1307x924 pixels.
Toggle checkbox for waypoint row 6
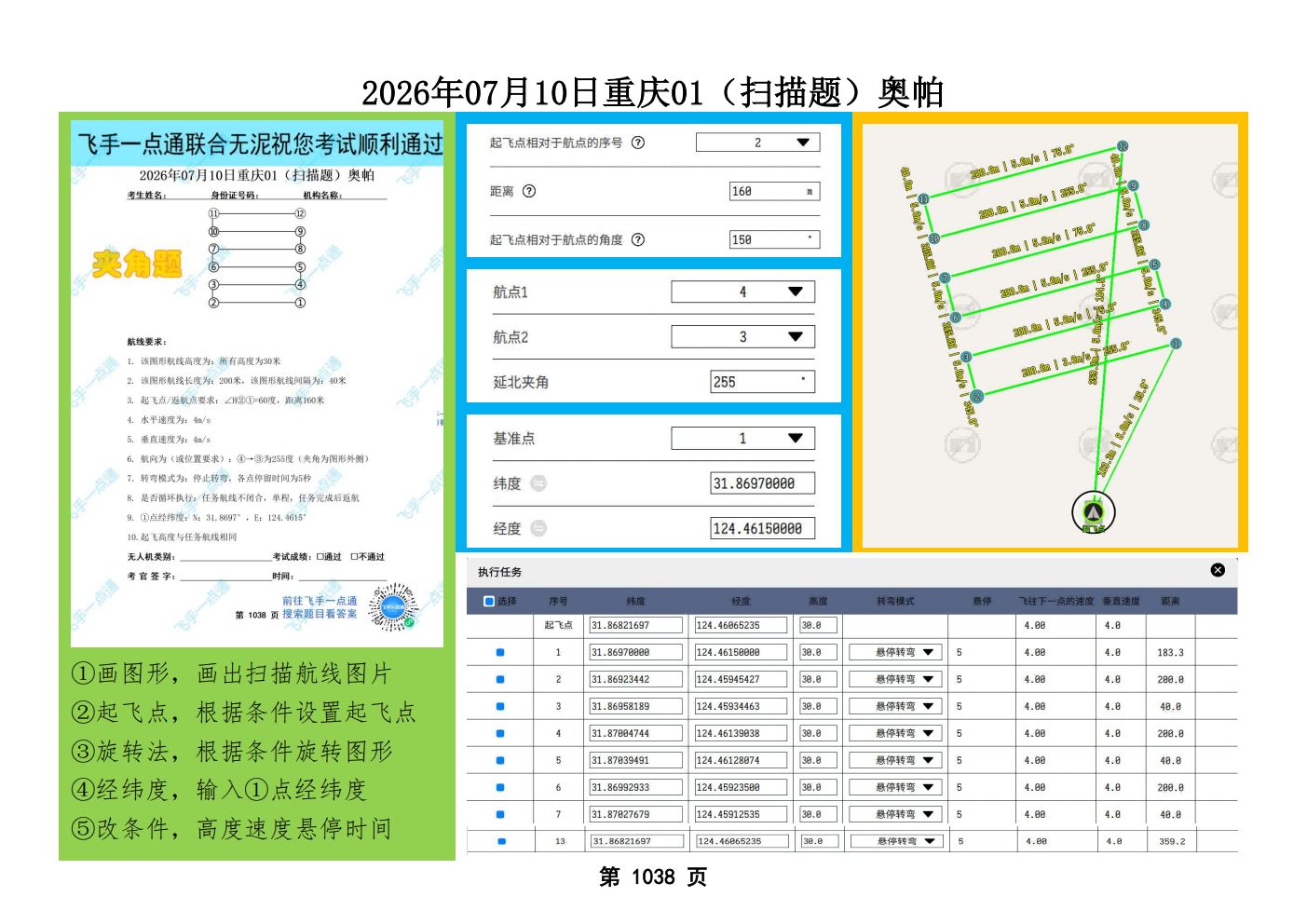(x=500, y=788)
